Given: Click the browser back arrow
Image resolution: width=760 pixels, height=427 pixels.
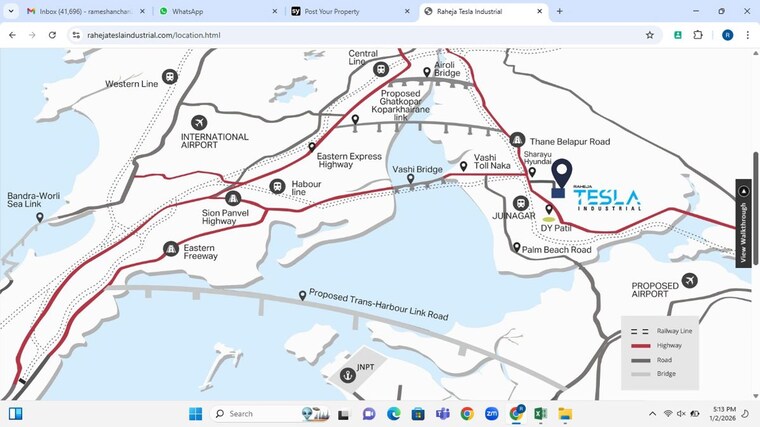Looking at the screenshot, I should pos(13,35).
